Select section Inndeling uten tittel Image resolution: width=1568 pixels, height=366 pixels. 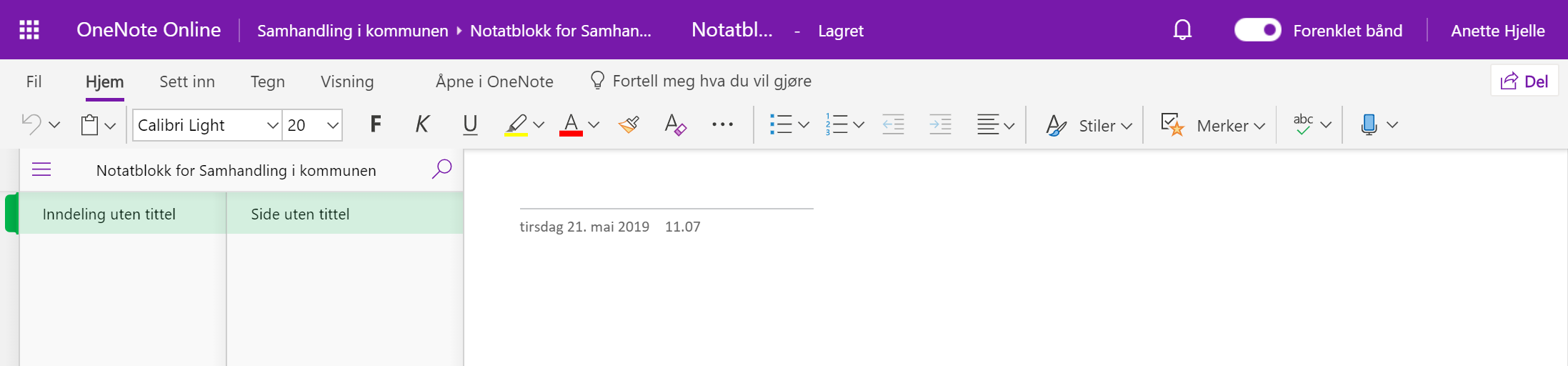pyautogui.click(x=122, y=214)
